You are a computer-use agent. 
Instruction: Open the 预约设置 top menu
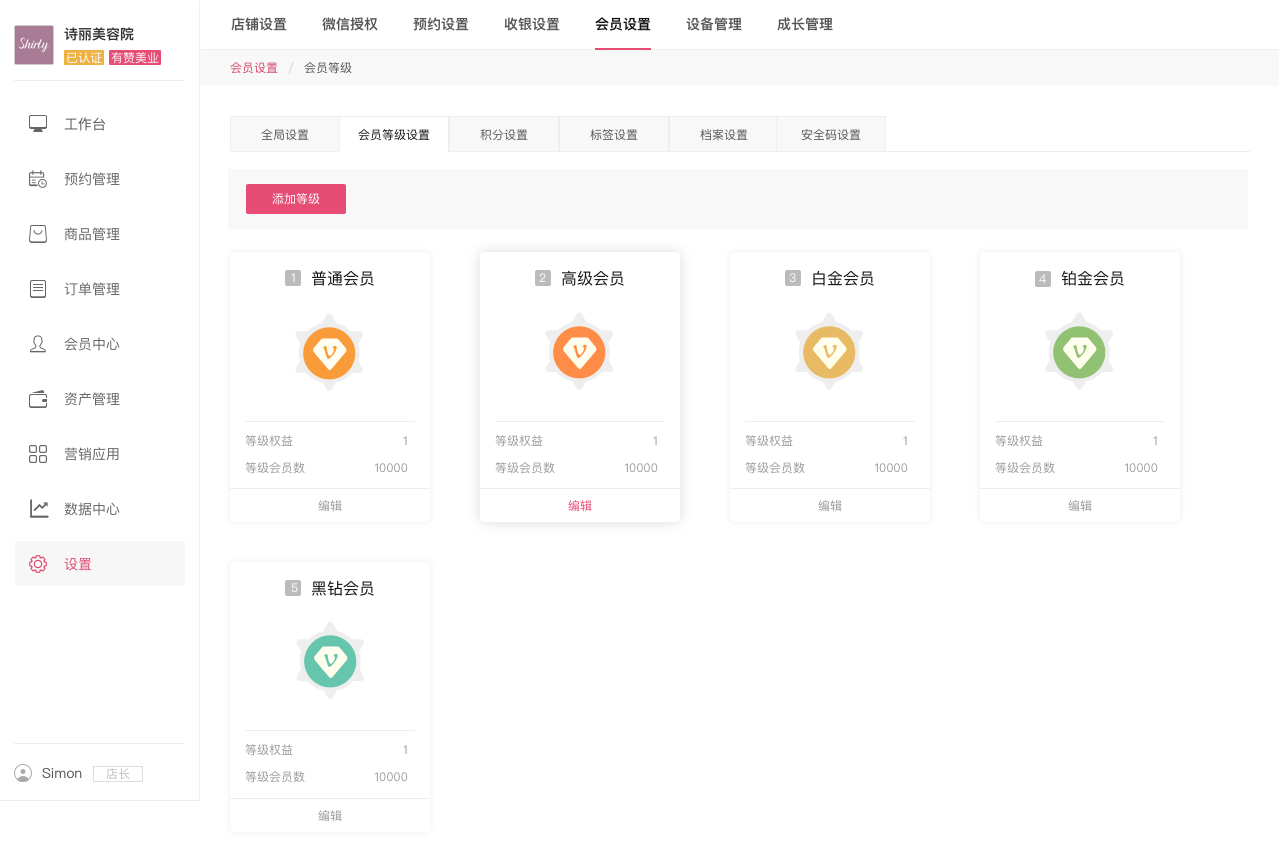point(441,24)
